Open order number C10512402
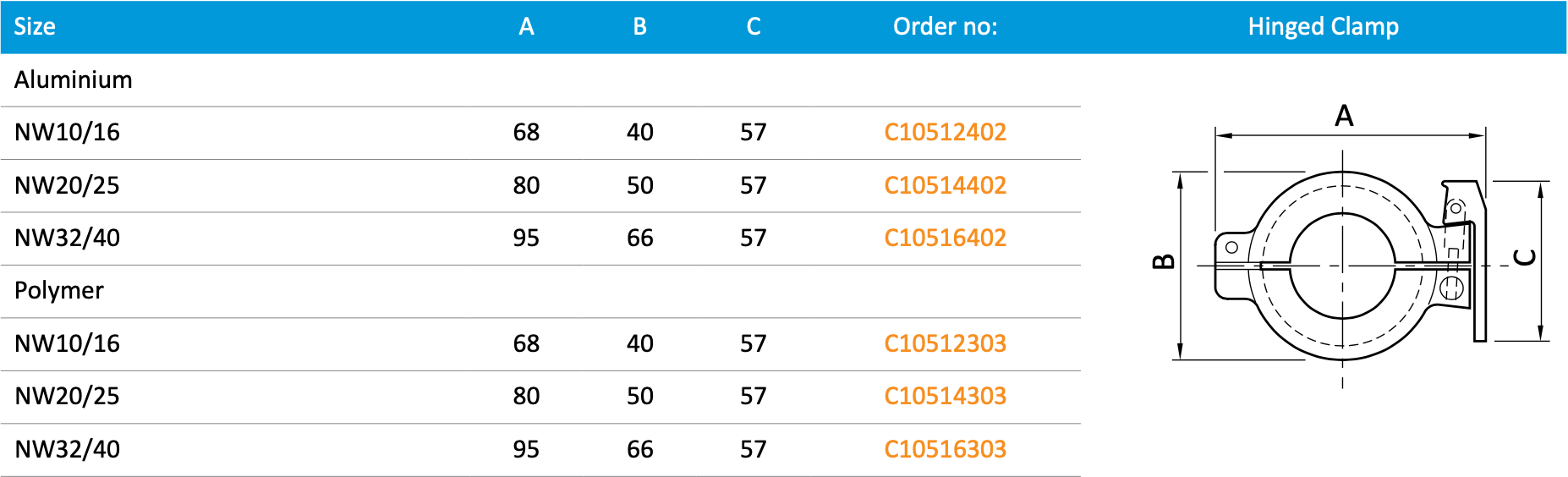 point(945,132)
